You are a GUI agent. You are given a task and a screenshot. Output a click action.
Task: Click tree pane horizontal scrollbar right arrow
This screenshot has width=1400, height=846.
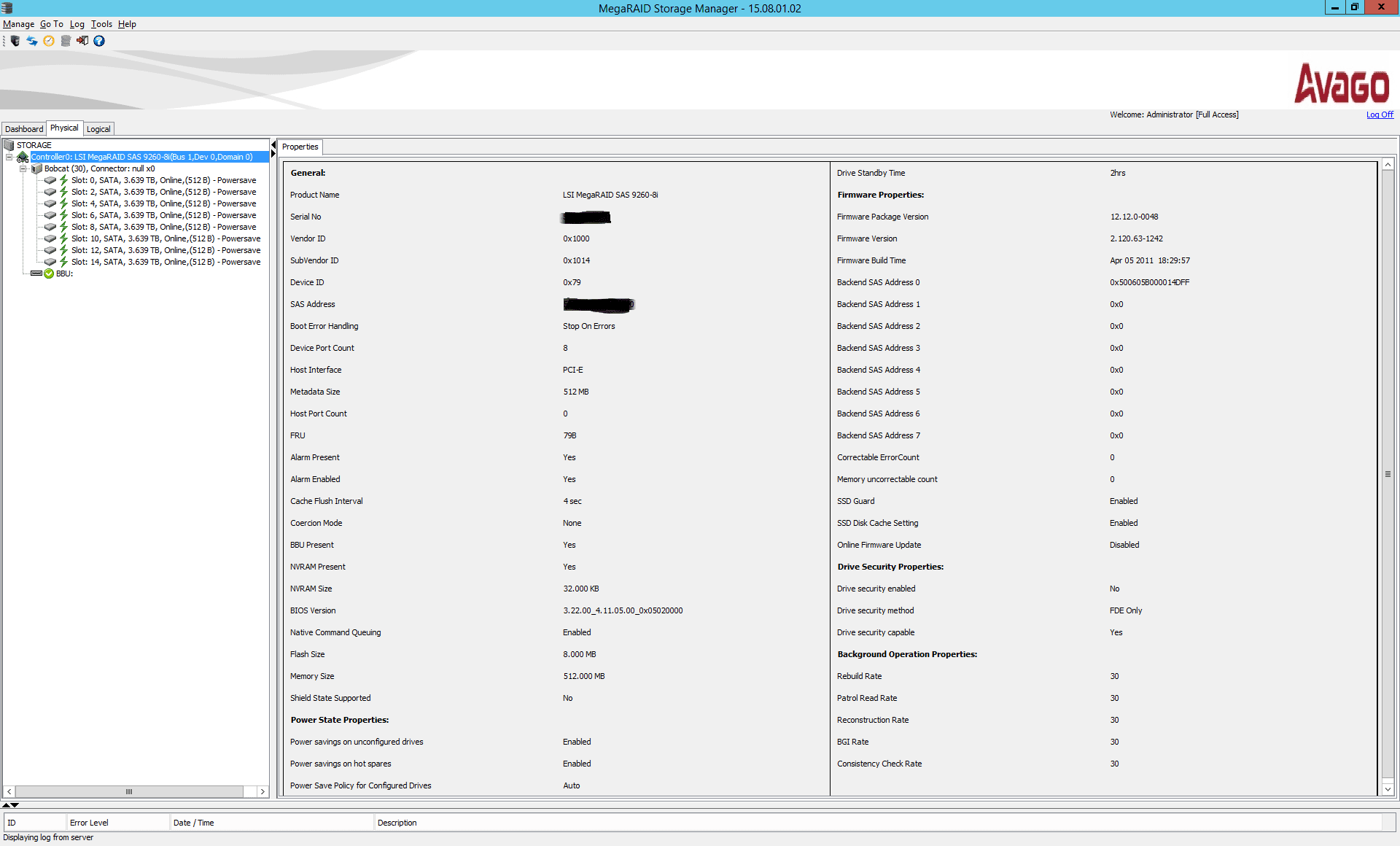click(x=262, y=791)
